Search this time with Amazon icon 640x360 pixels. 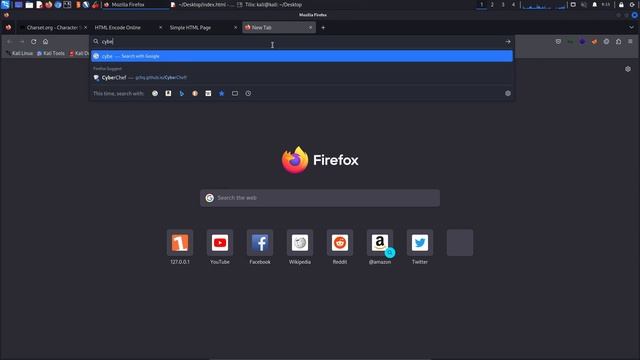(168, 93)
